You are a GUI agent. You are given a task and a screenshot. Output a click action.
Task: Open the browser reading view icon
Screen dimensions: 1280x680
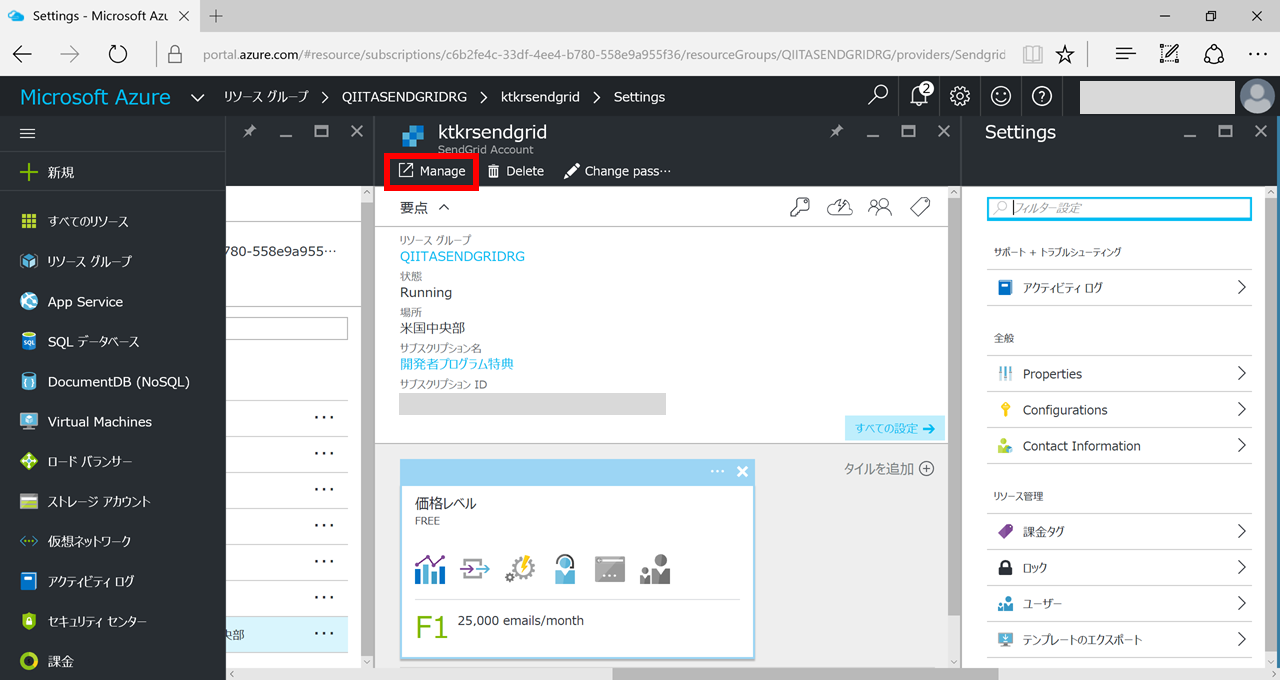(x=1032, y=54)
